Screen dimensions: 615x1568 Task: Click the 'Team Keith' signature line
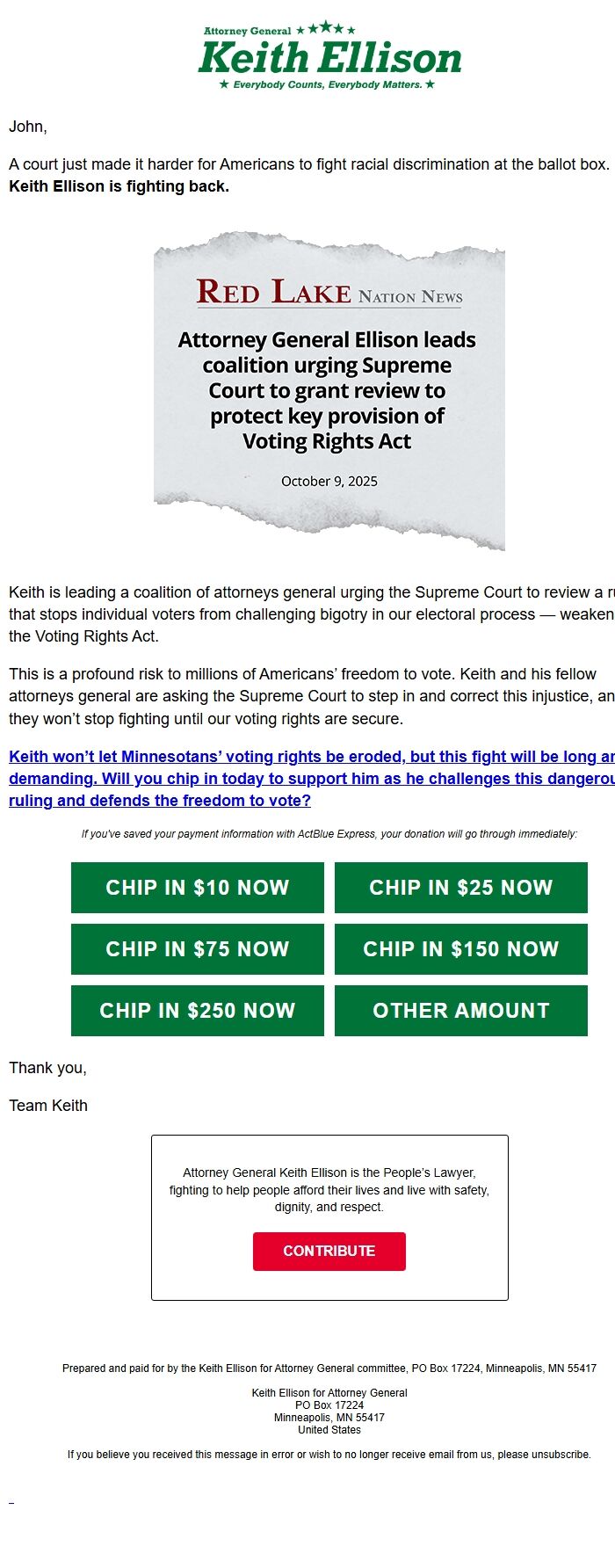click(x=48, y=1106)
